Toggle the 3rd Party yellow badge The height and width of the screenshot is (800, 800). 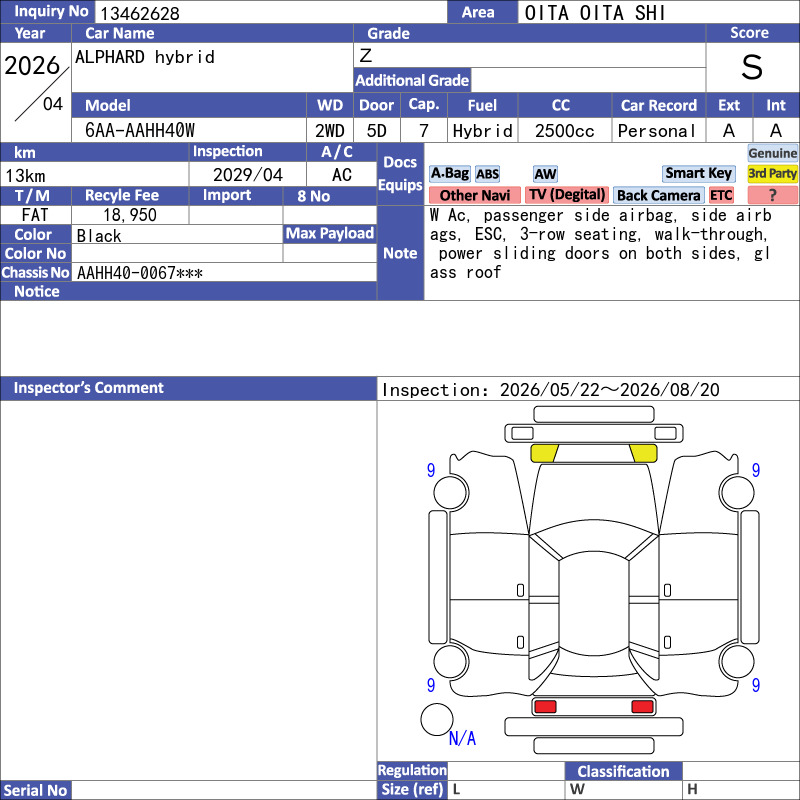point(772,173)
